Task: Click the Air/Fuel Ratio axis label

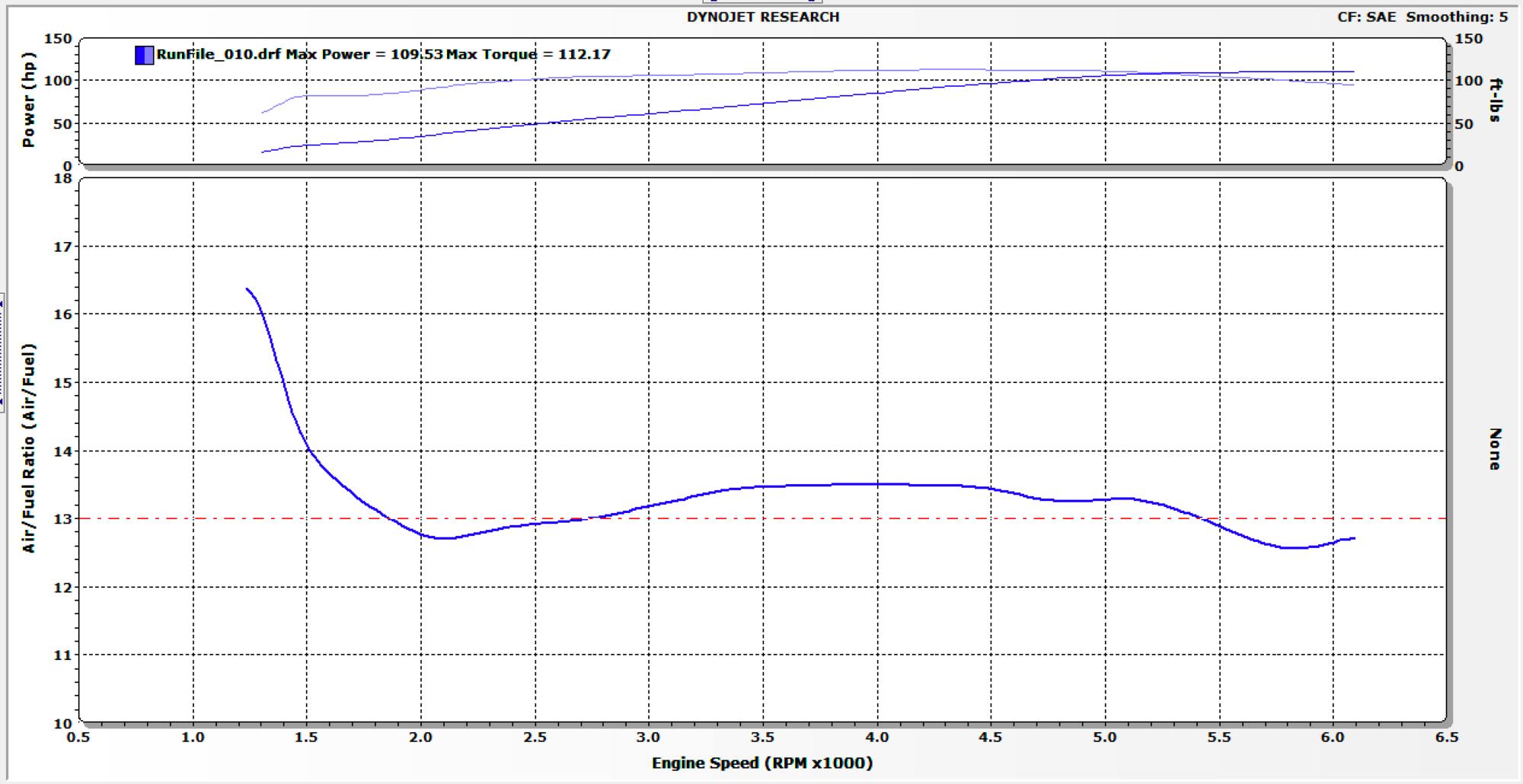Action: tap(29, 448)
